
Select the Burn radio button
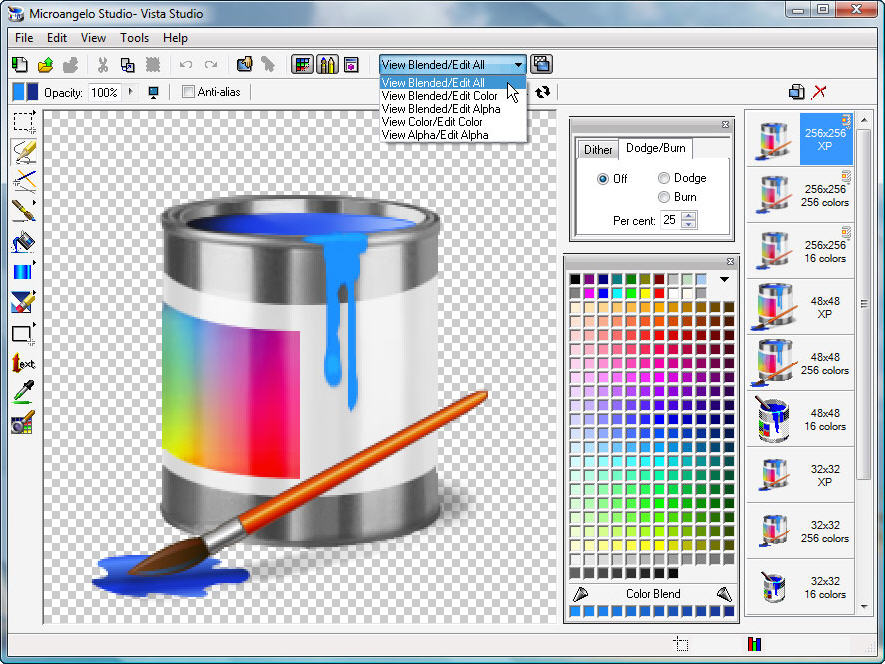click(664, 197)
